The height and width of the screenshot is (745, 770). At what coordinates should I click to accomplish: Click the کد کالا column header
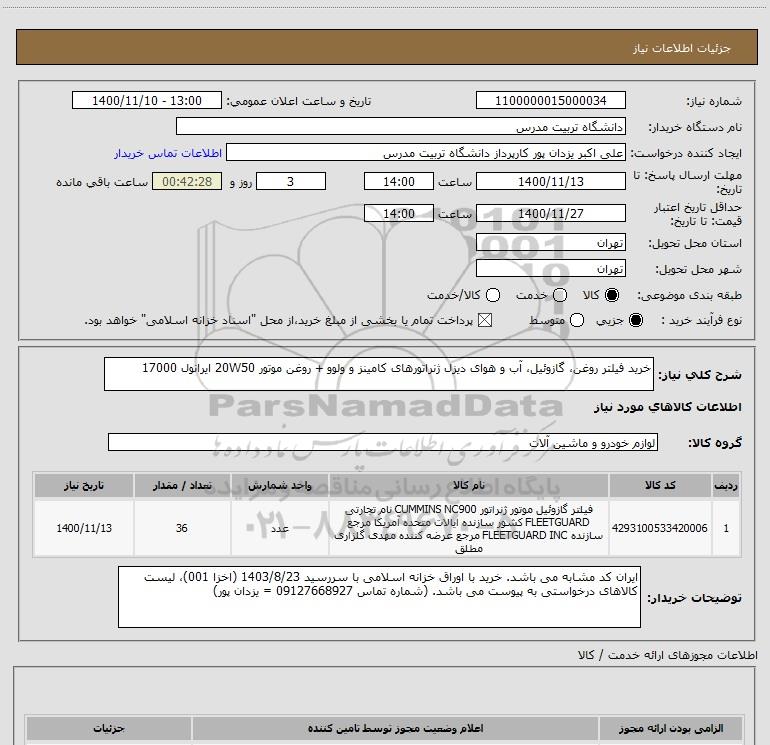[x=660, y=485]
